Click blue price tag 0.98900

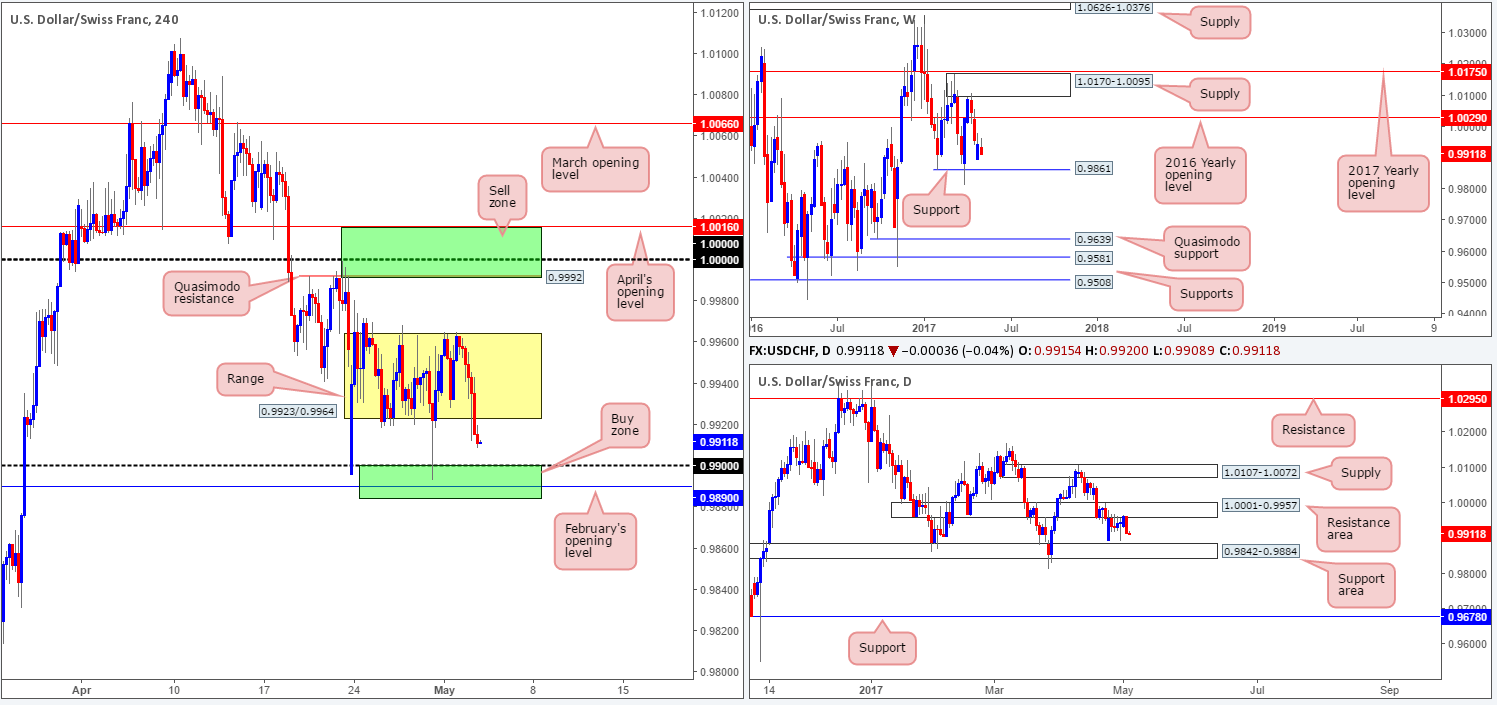tap(717, 497)
